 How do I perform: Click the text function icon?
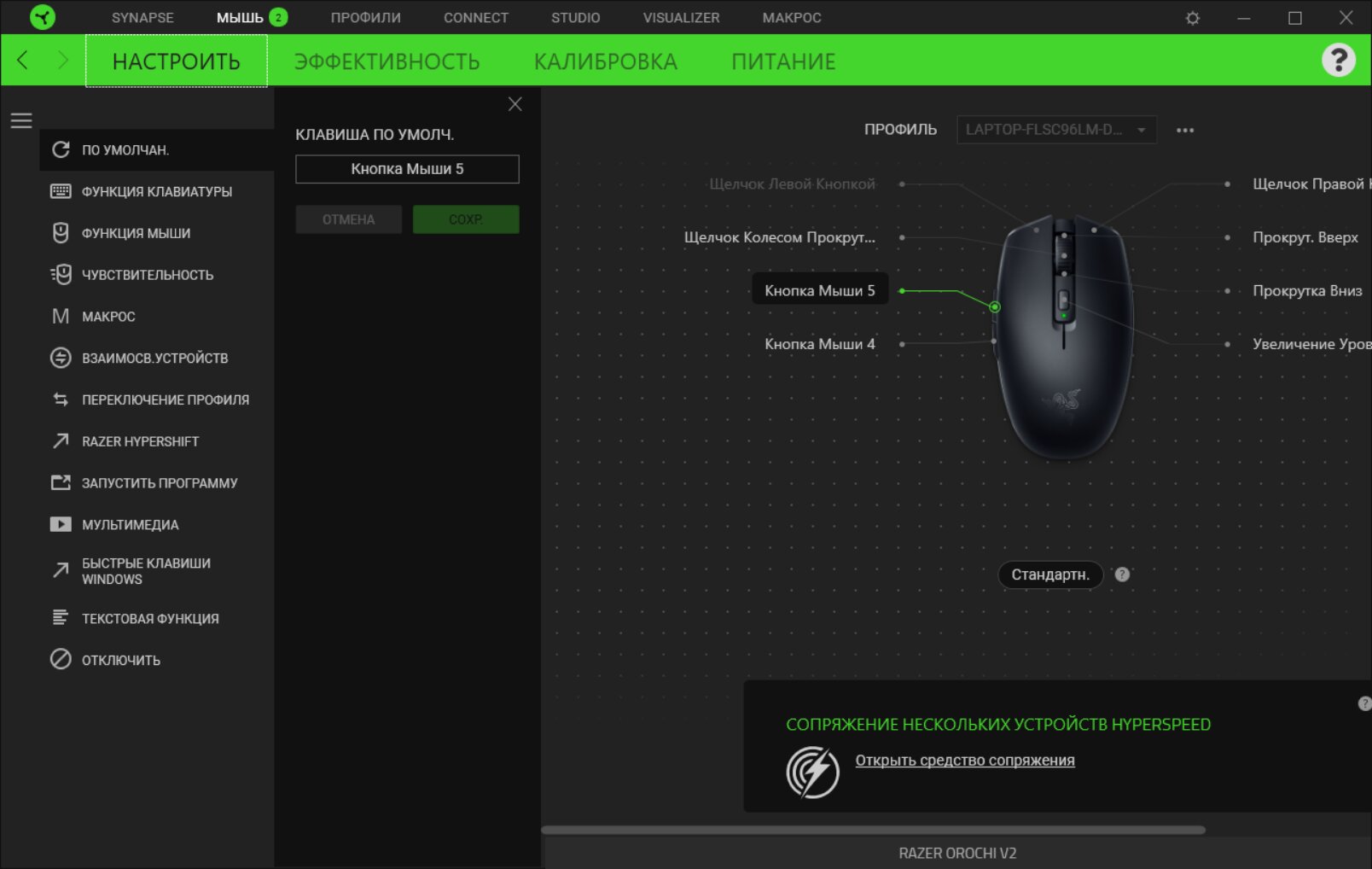coord(61,617)
